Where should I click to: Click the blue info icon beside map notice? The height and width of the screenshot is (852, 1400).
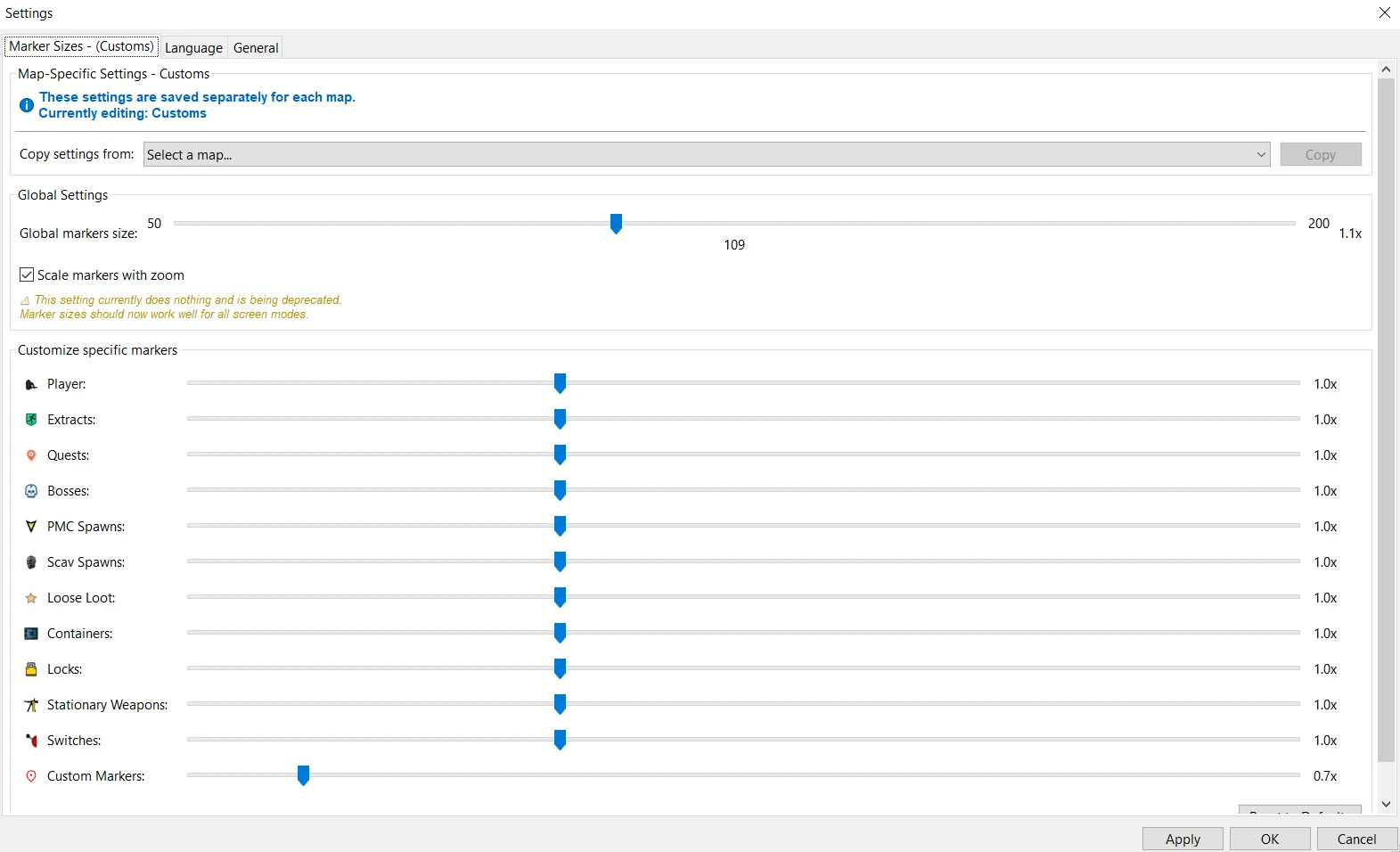coord(27,105)
